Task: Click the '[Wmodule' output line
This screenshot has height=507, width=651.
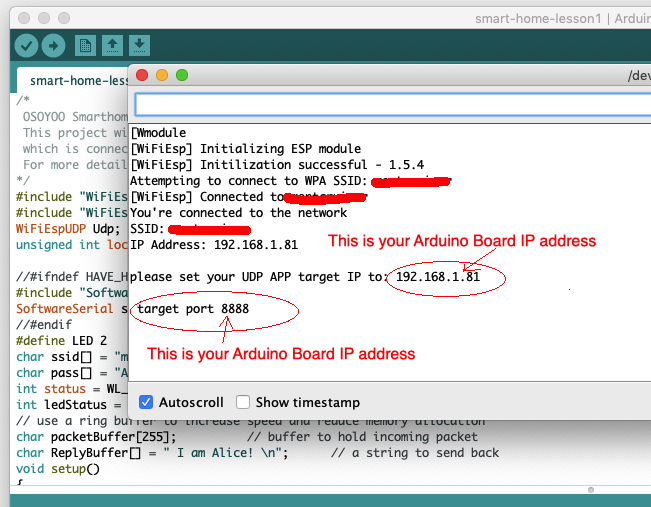Action: (158, 133)
